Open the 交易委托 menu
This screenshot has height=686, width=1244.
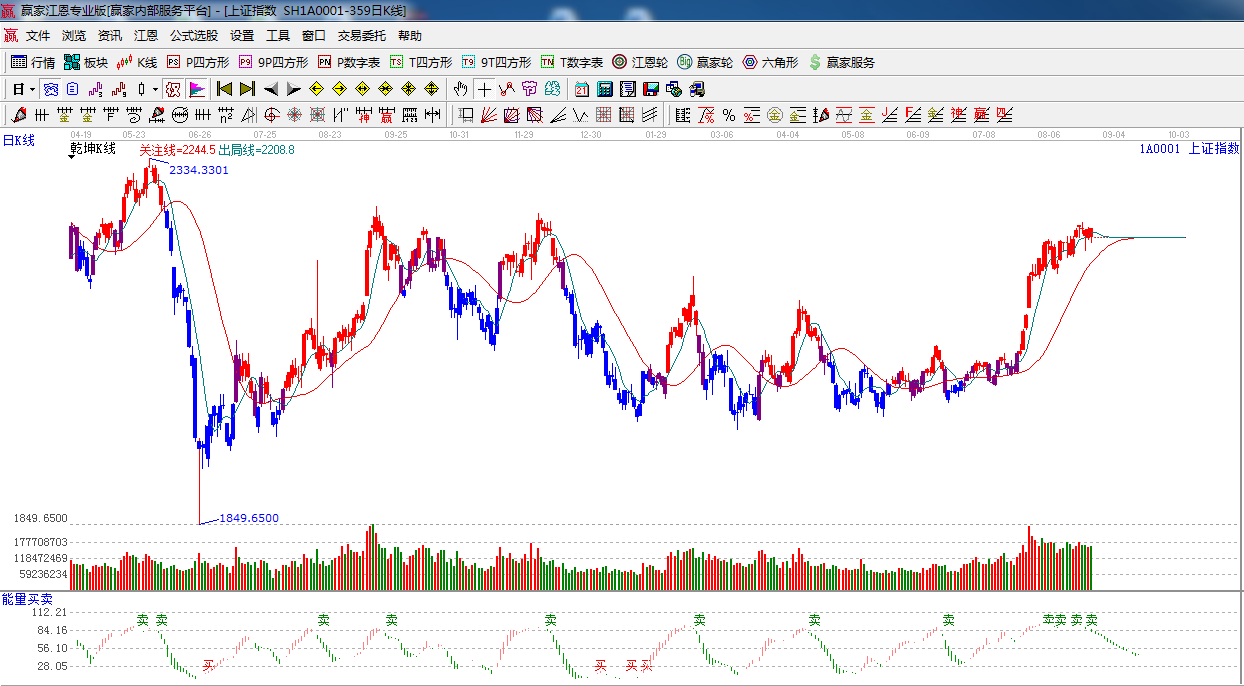click(x=361, y=35)
